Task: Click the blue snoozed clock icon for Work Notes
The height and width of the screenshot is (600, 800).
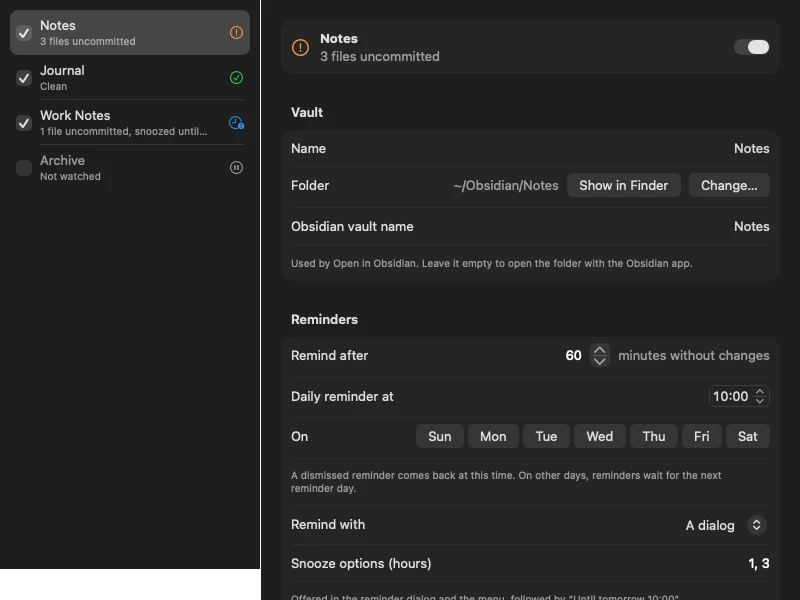Action: point(236,122)
